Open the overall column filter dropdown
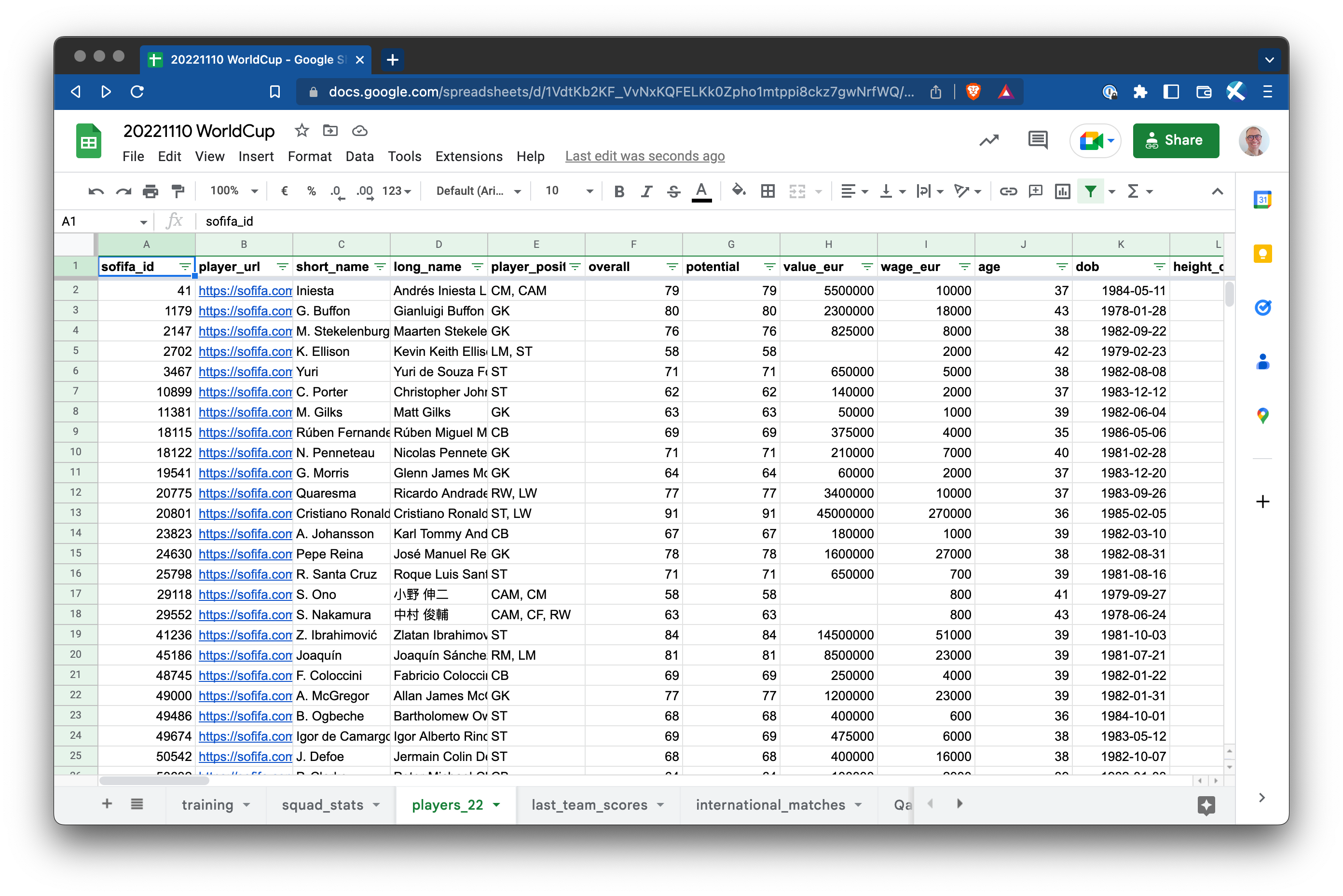This screenshot has height=896, width=1343. pos(672,267)
